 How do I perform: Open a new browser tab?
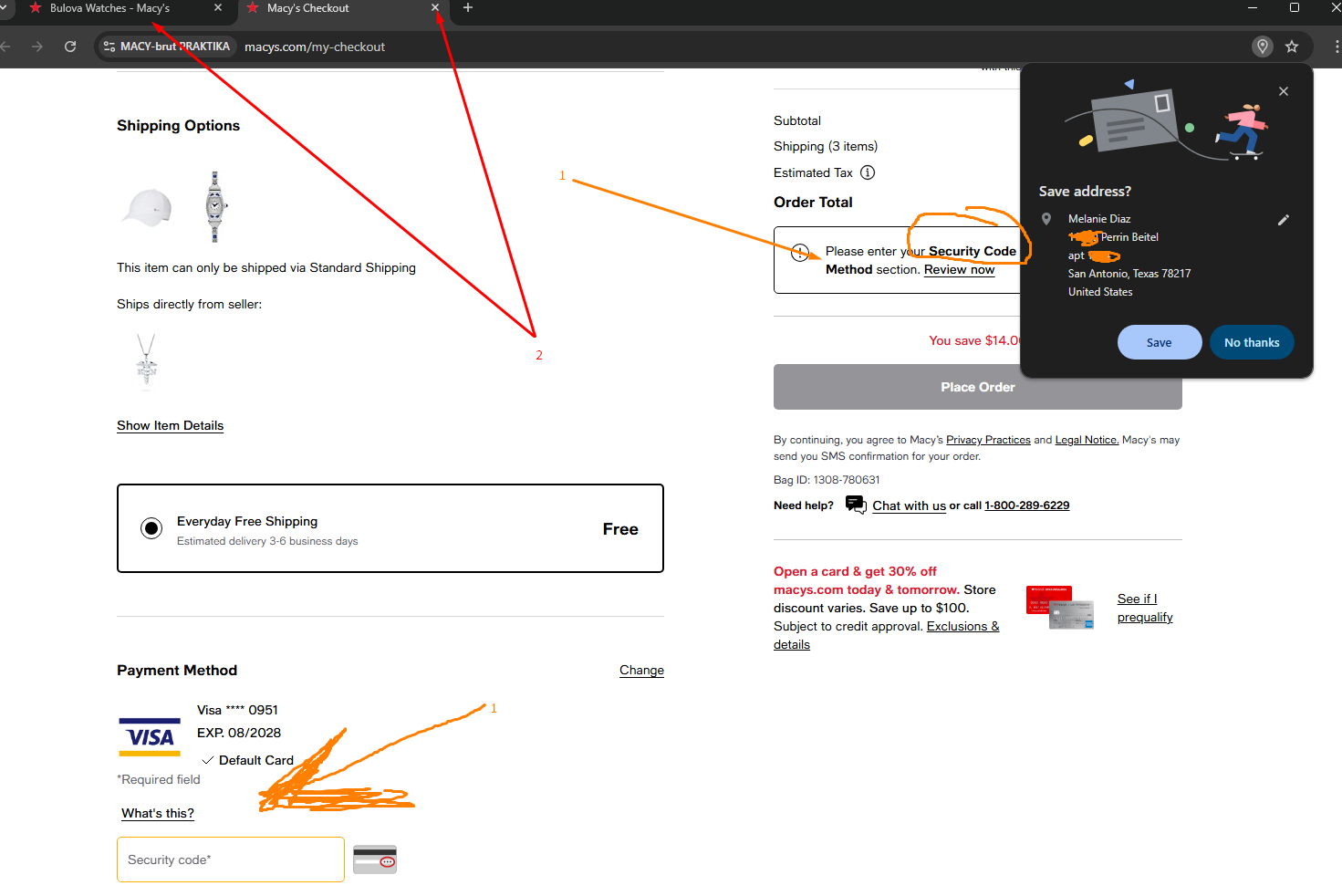(x=468, y=8)
